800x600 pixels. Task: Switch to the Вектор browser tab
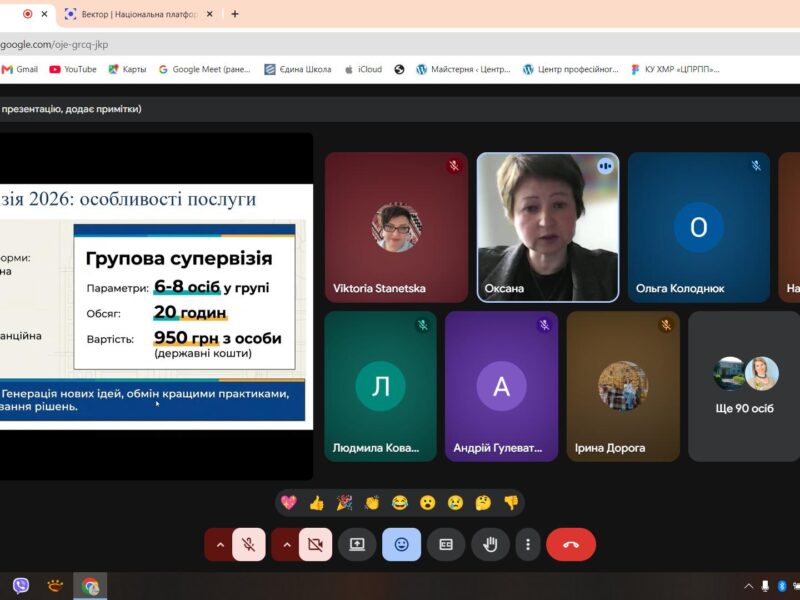138,14
